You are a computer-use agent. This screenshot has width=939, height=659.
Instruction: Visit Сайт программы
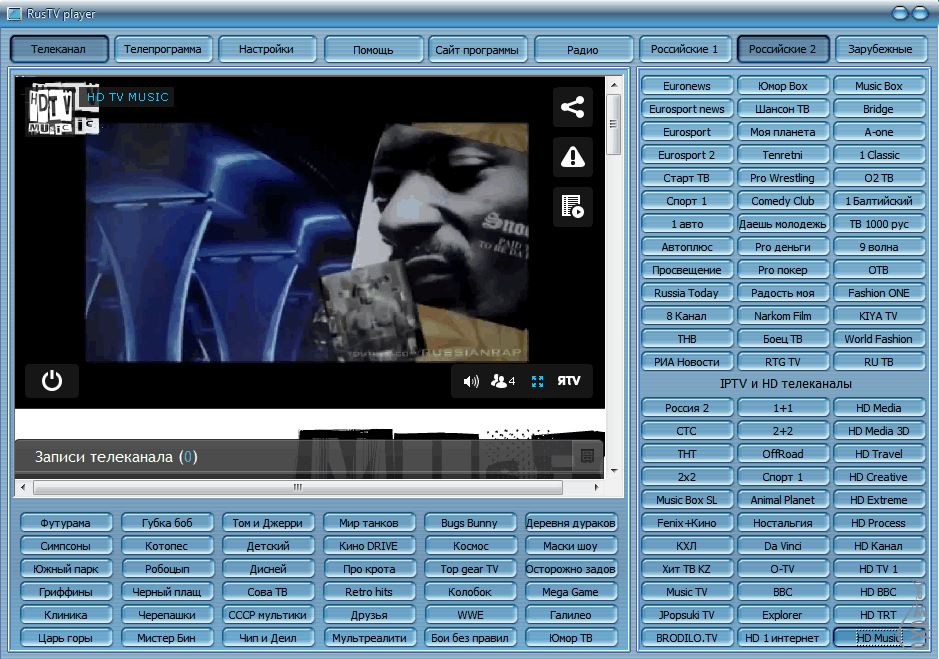pyautogui.click(x=477, y=50)
